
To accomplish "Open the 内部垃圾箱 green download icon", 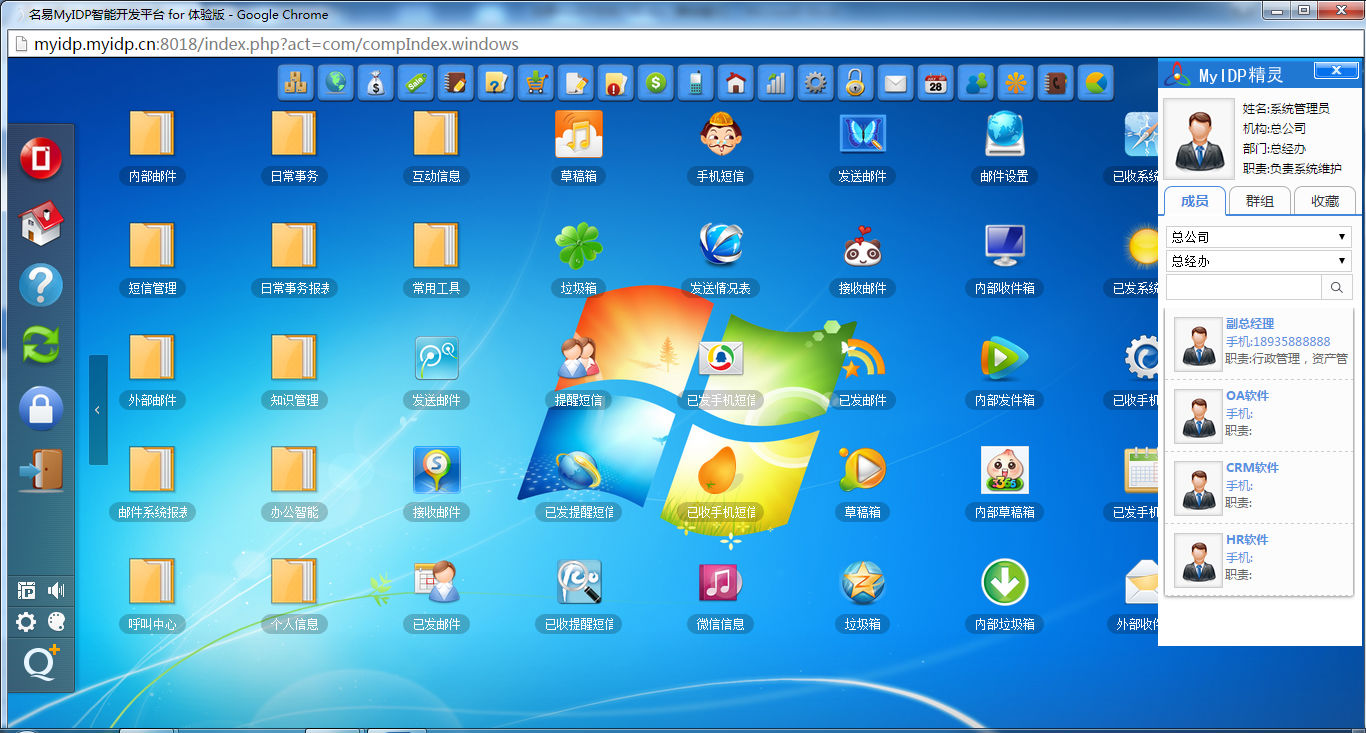I will (x=1005, y=582).
